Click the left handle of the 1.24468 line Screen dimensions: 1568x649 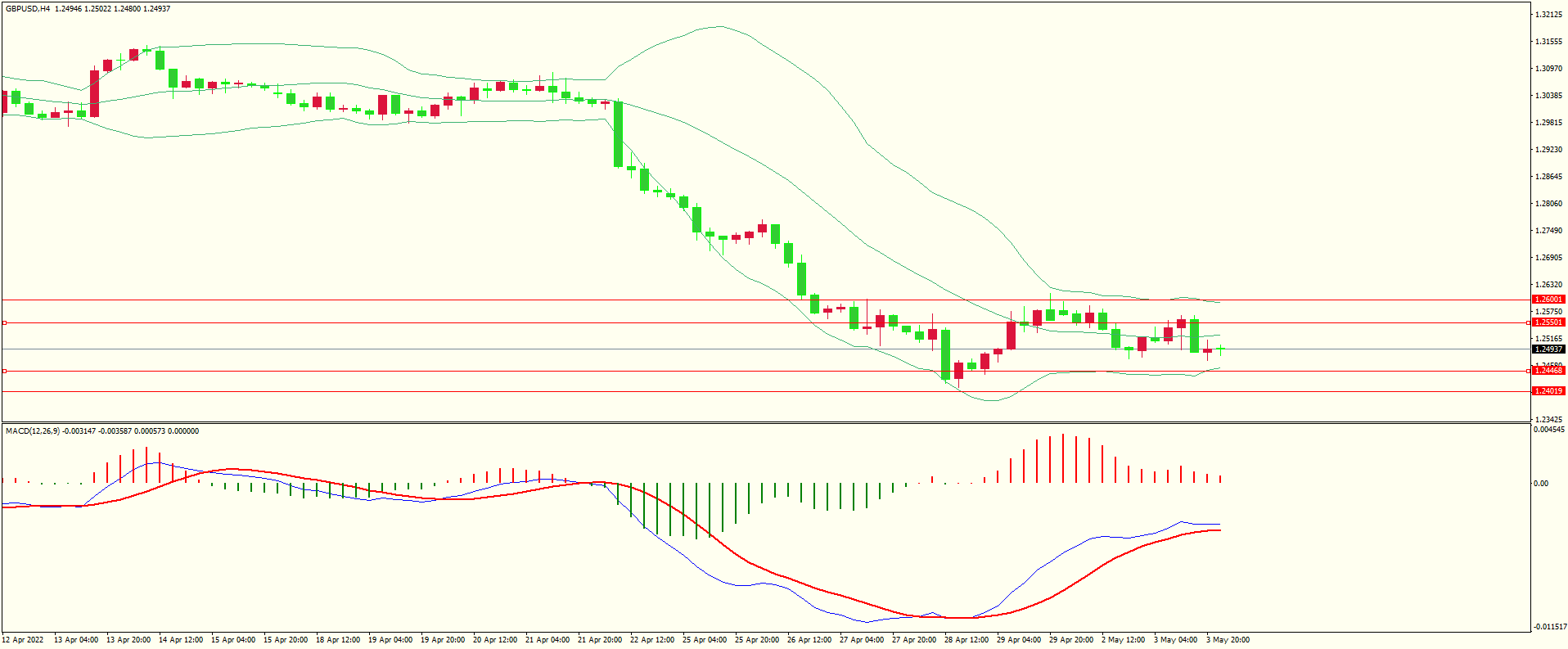(x=4, y=372)
